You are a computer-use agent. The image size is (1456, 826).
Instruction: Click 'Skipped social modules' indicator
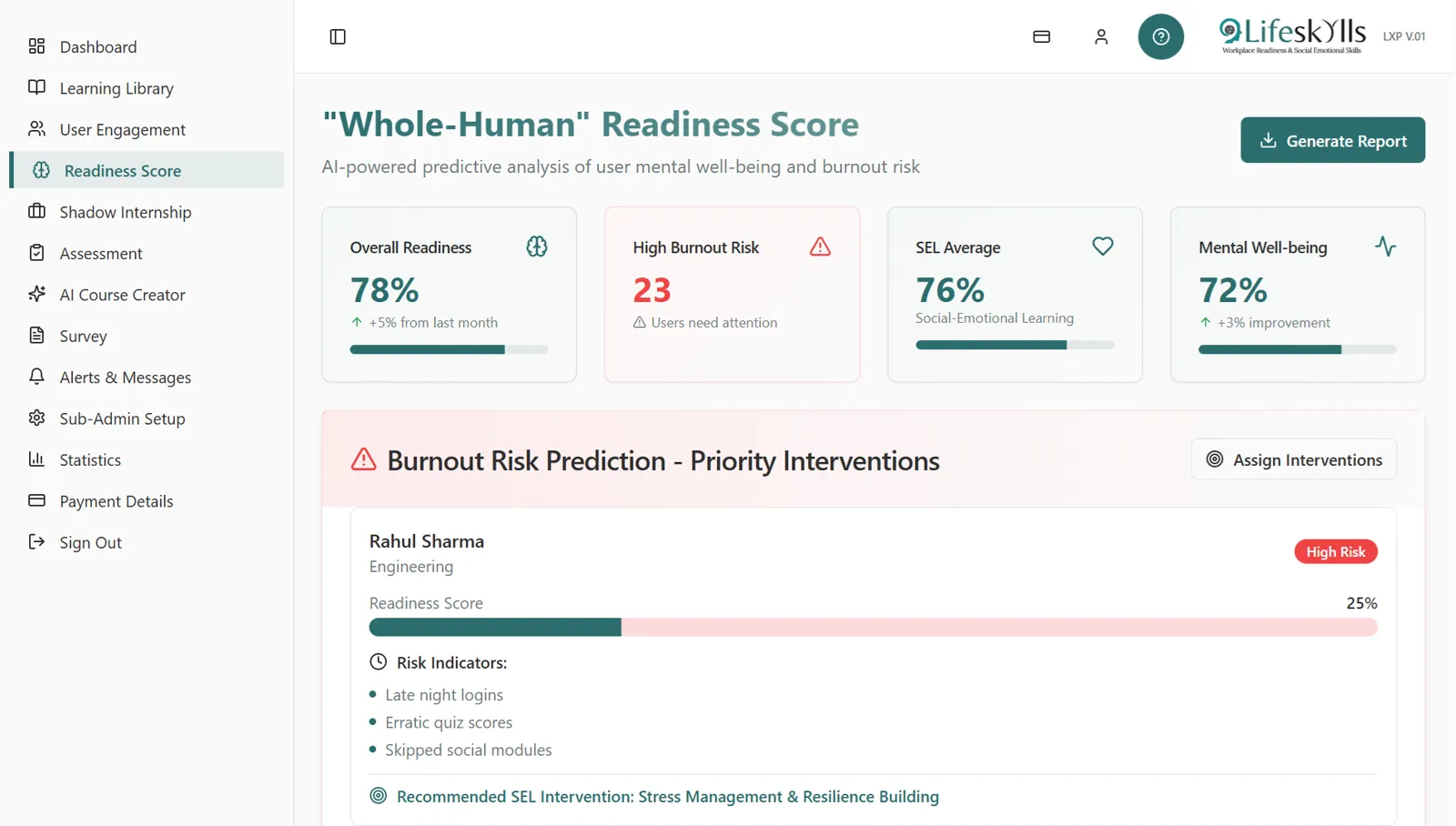[468, 750]
